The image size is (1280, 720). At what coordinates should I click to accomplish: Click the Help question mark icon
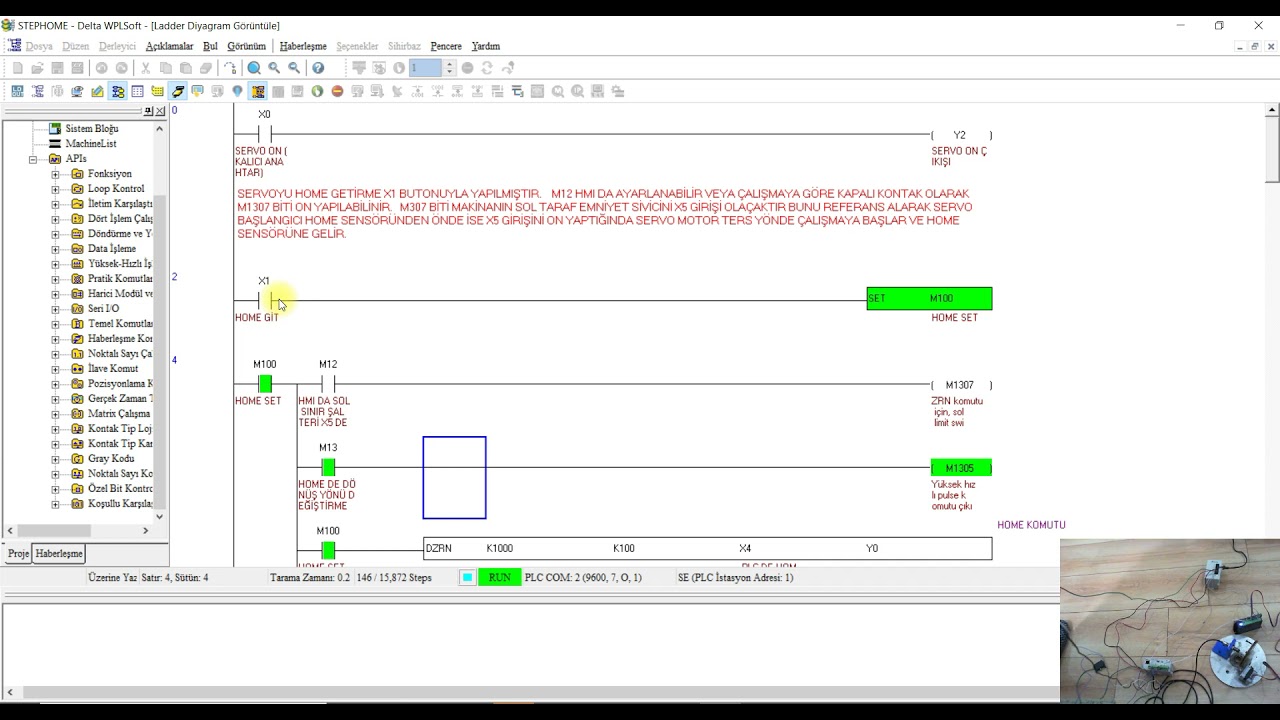[x=318, y=68]
